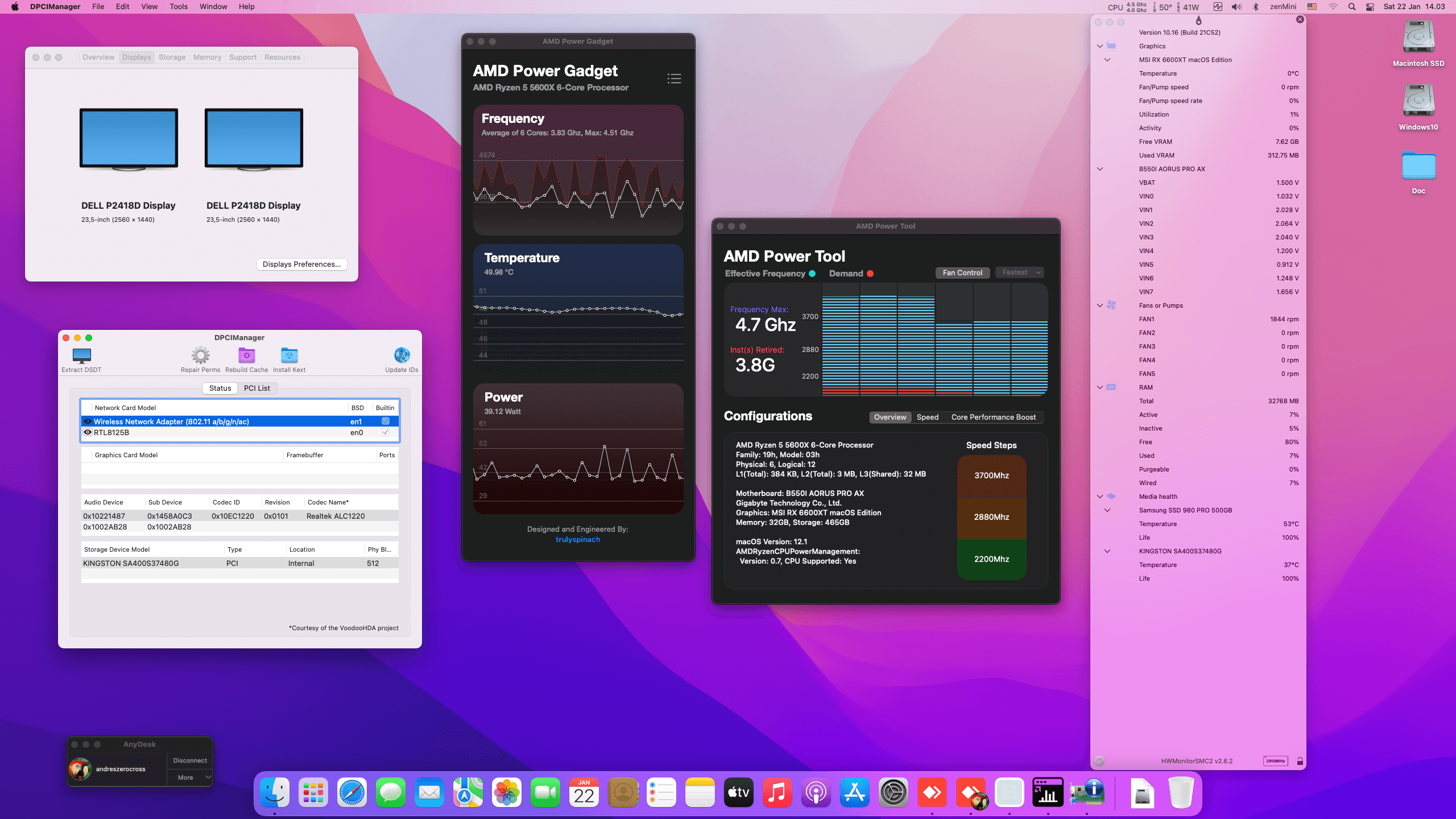Open Storage tab in system info window

point(172,57)
